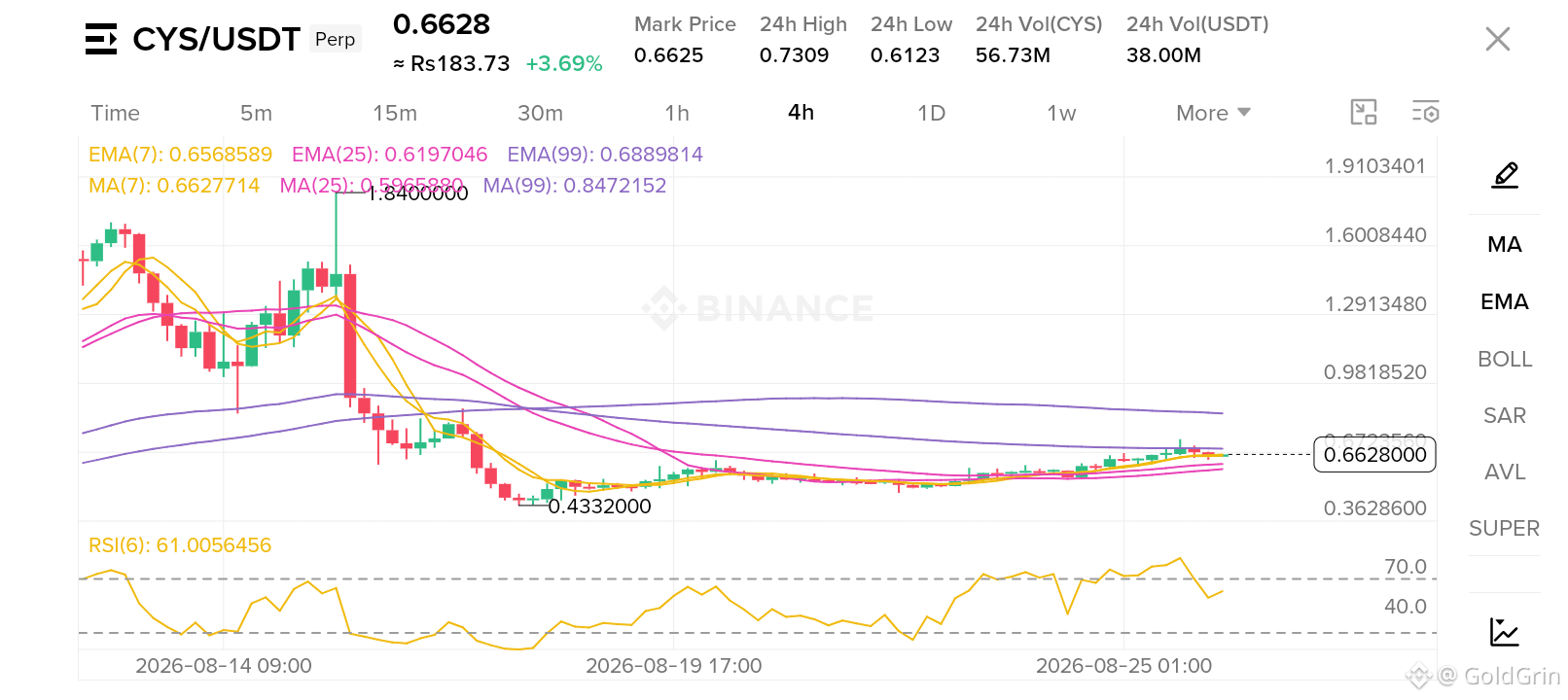Image resolution: width=1568 pixels, height=700 pixels.
Task: Select the 1w timeframe
Action: [x=1062, y=113]
